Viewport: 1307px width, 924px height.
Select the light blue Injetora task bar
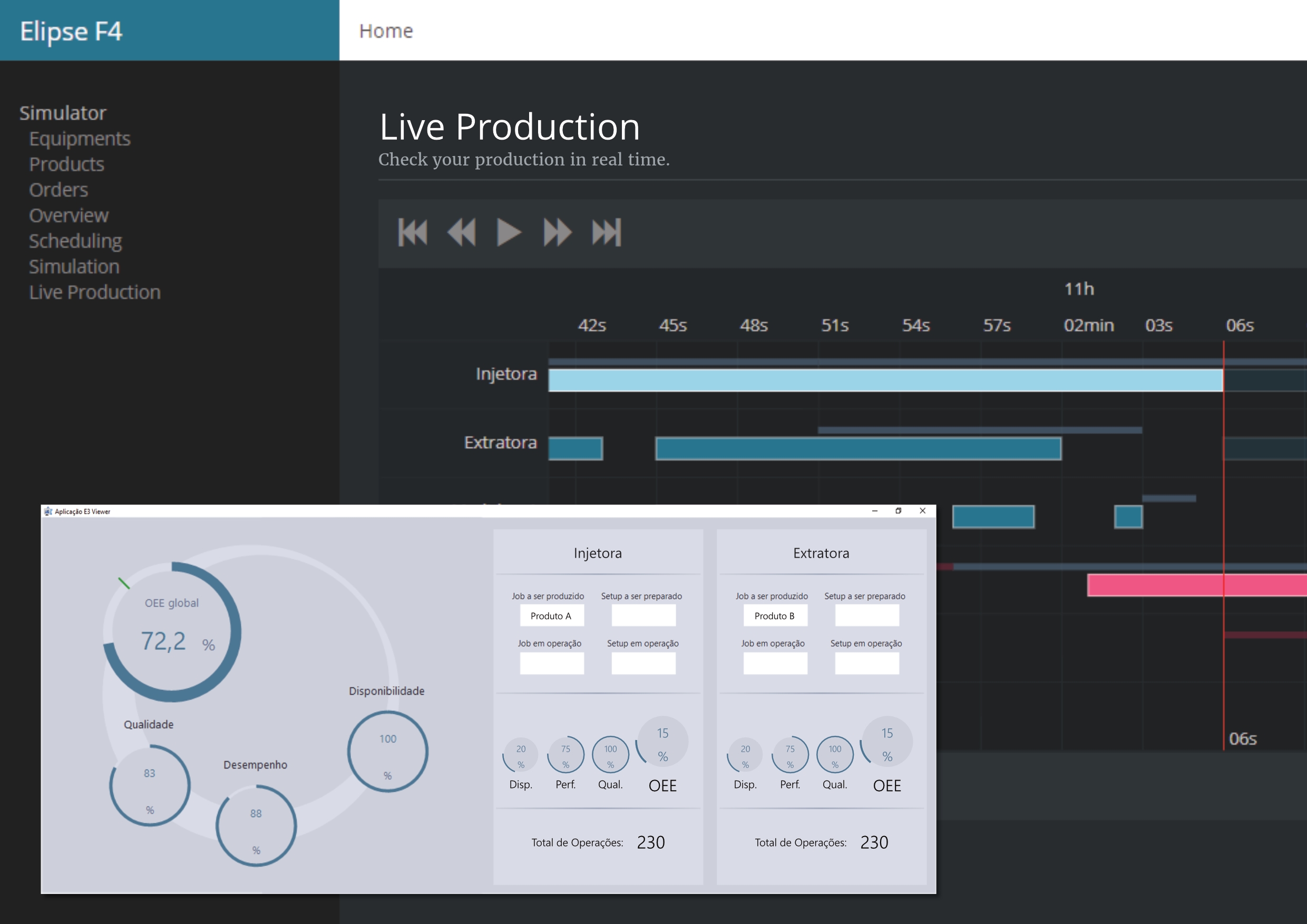pos(885,380)
